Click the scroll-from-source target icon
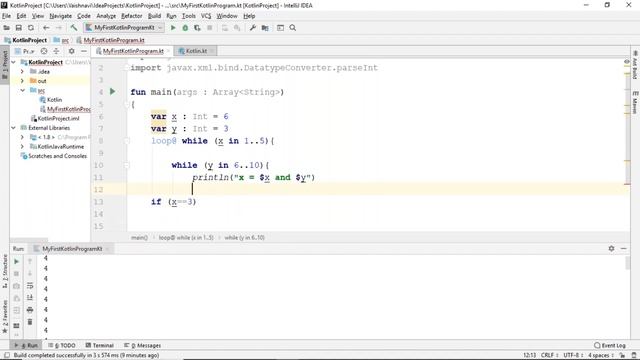640x360 pixels. tap(44, 51)
